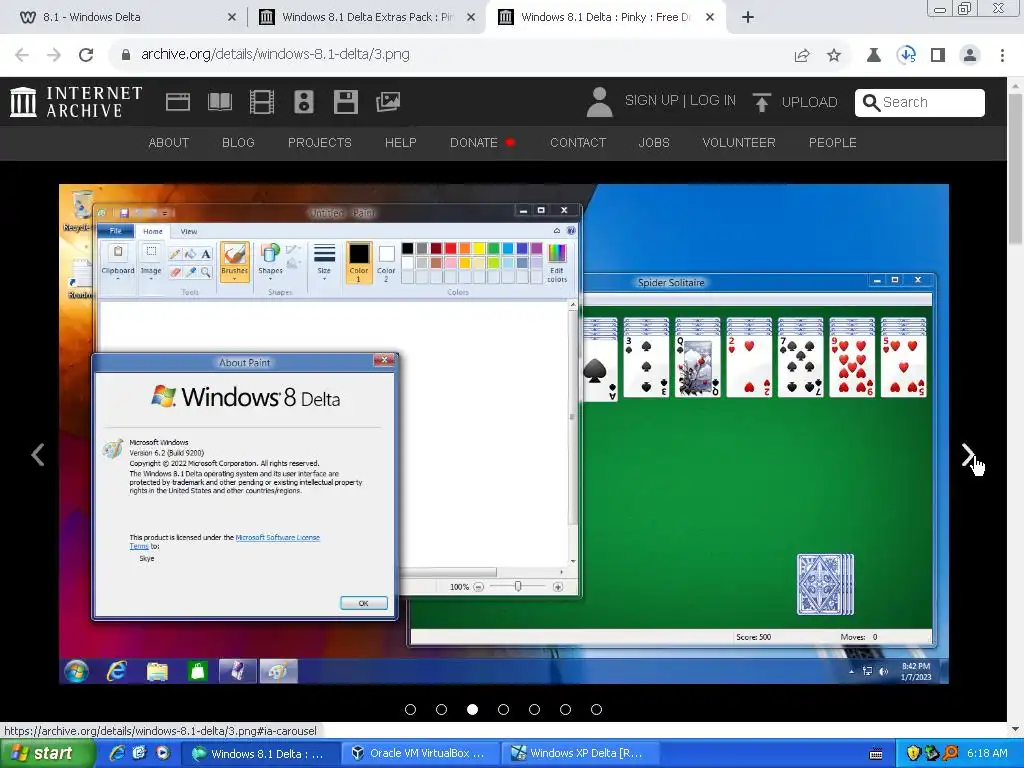
Task: Launch media player from XP quick launch
Action: [163, 753]
